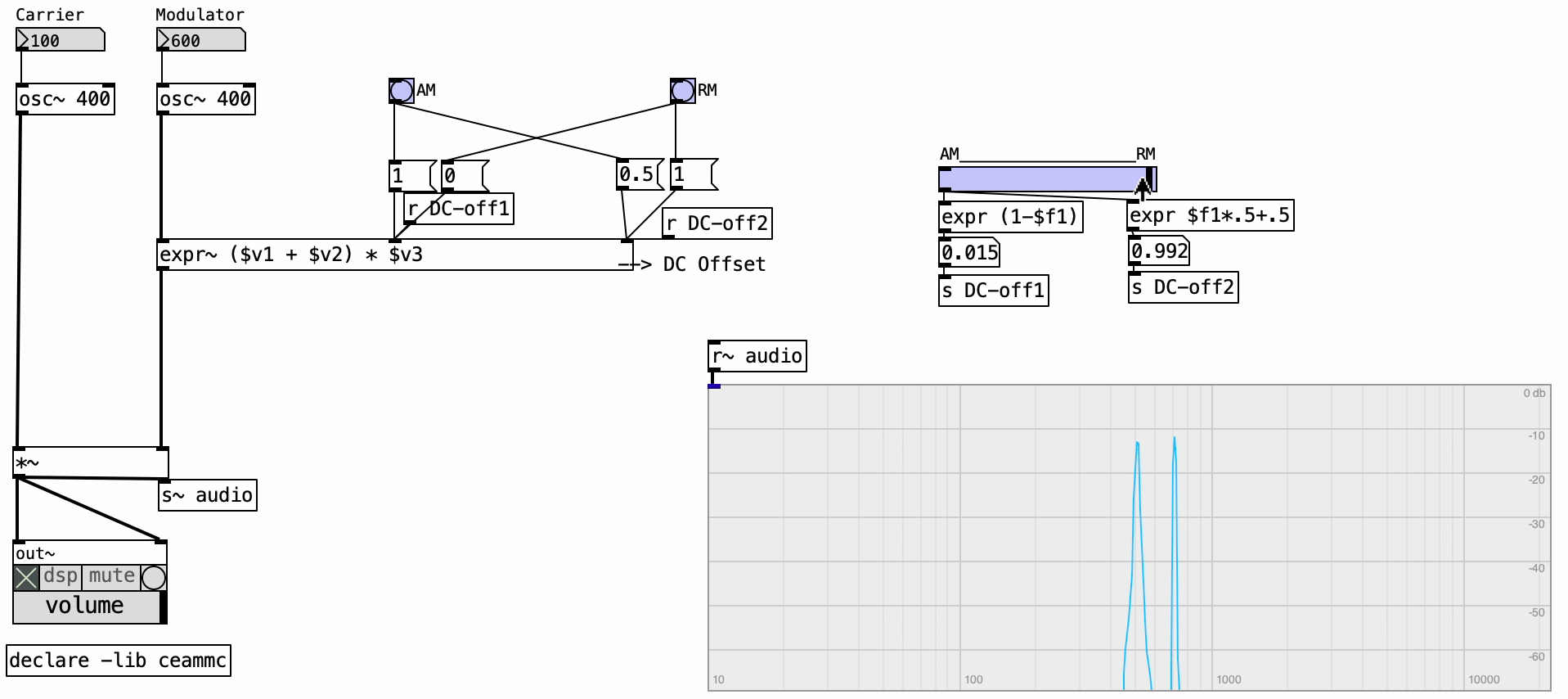Select the *~ multiply object
The height and width of the screenshot is (699, 1568).
pyautogui.click(x=91, y=462)
